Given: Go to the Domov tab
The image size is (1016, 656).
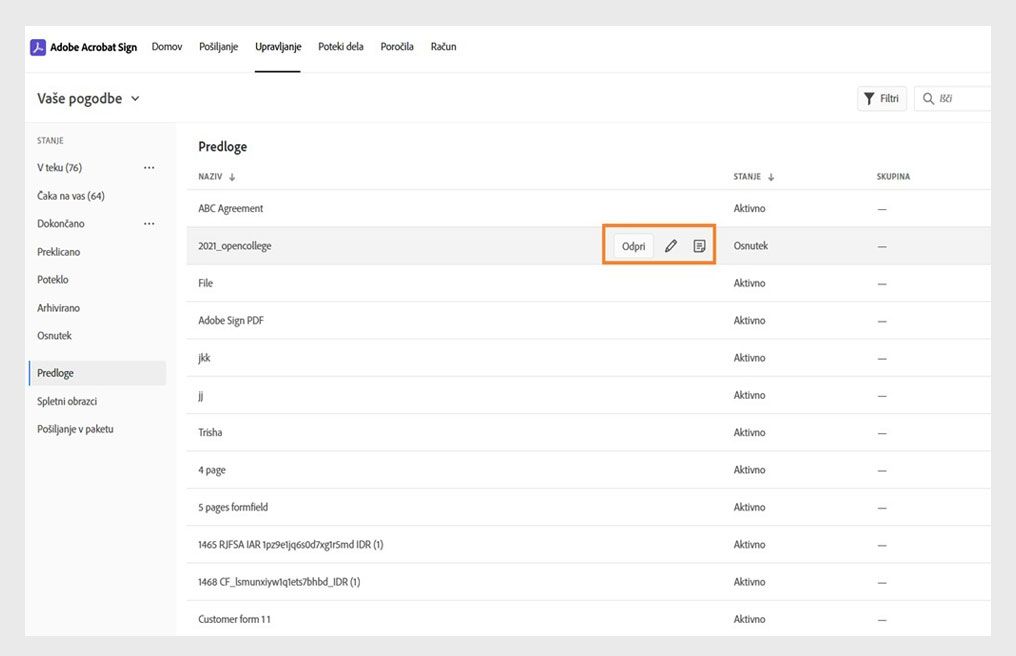Looking at the screenshot, I should [x=167, y=47].
